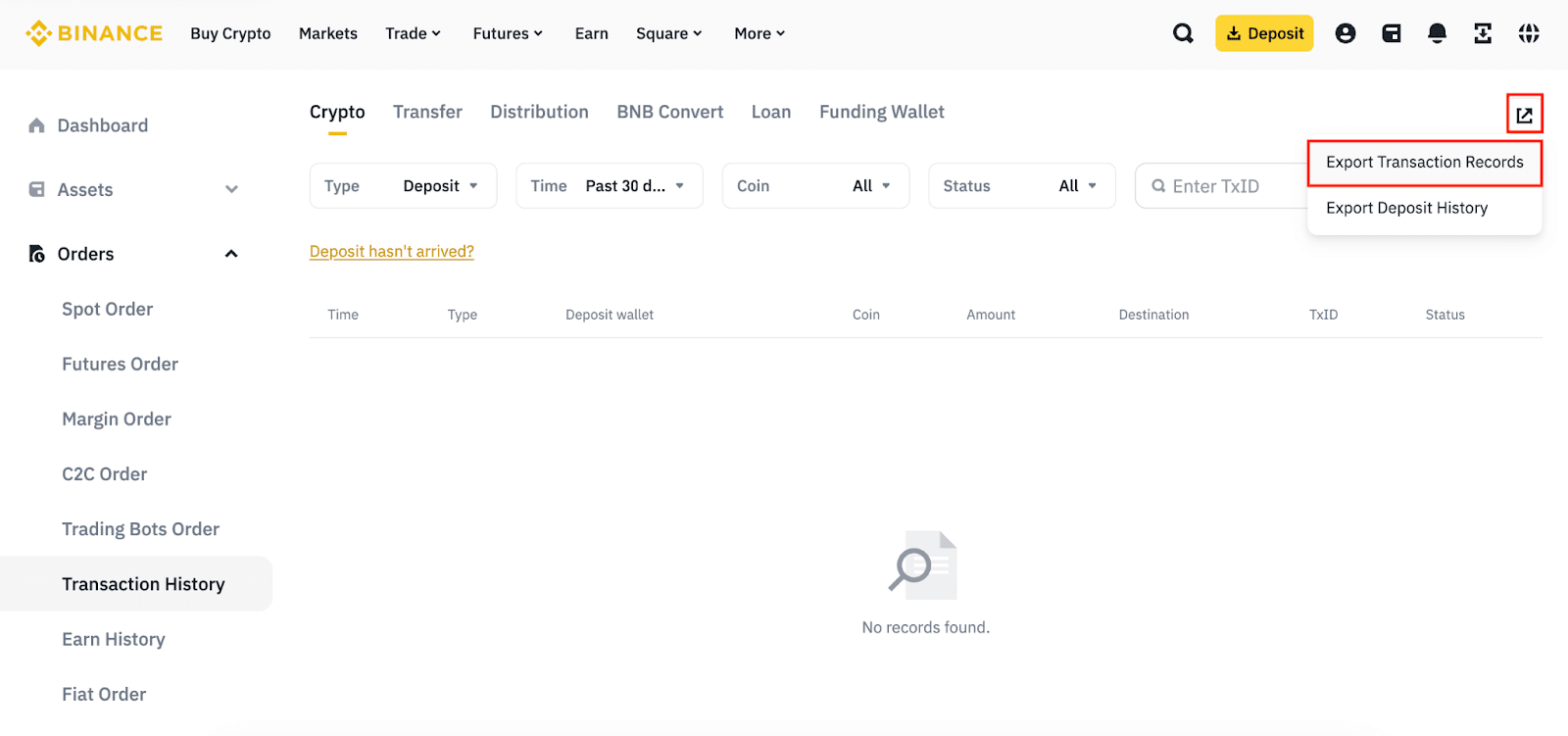Viewport: 1568px width, 736px height.
Task: Expand the Assets sidebar section
Action: tap(231, 189)
